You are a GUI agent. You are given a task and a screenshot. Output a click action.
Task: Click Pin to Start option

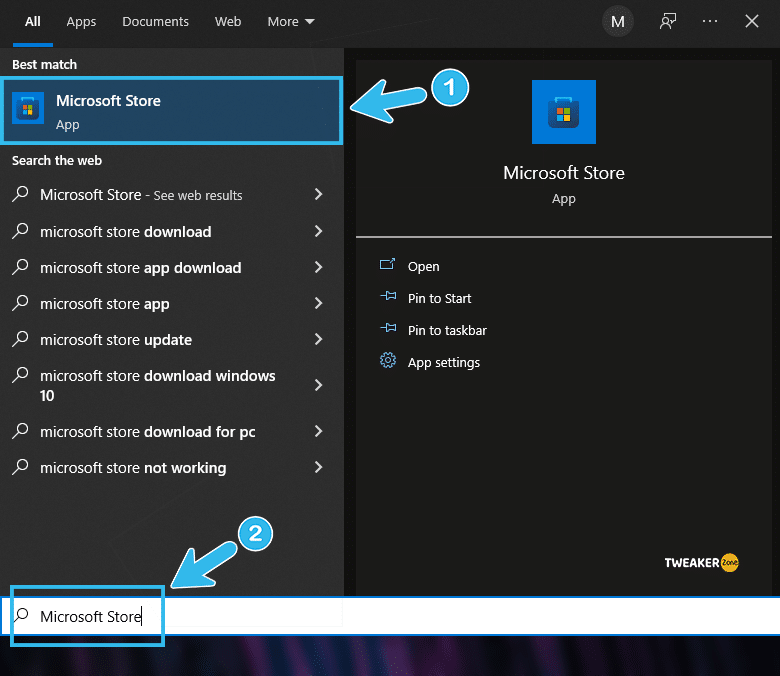[439, 298]
